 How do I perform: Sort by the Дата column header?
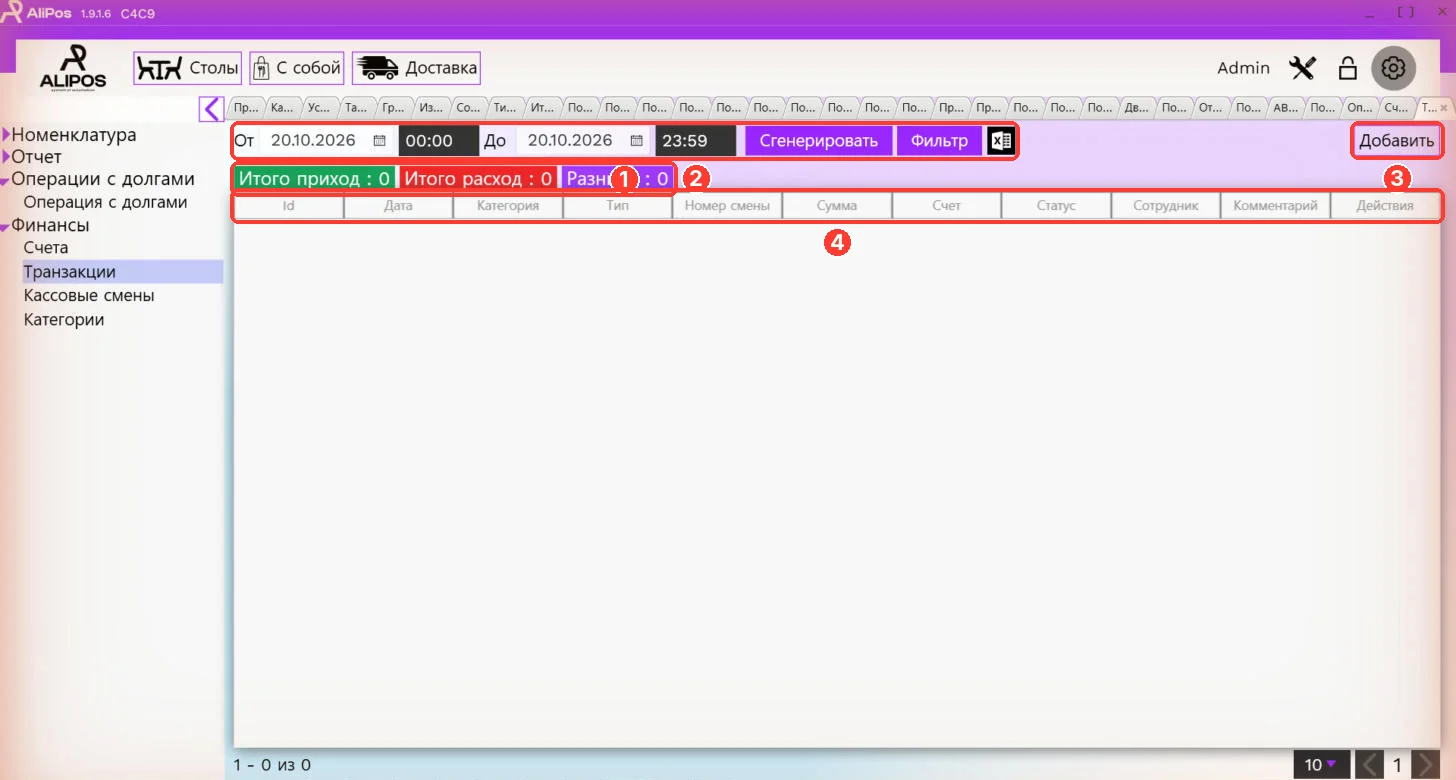(398, 206)
